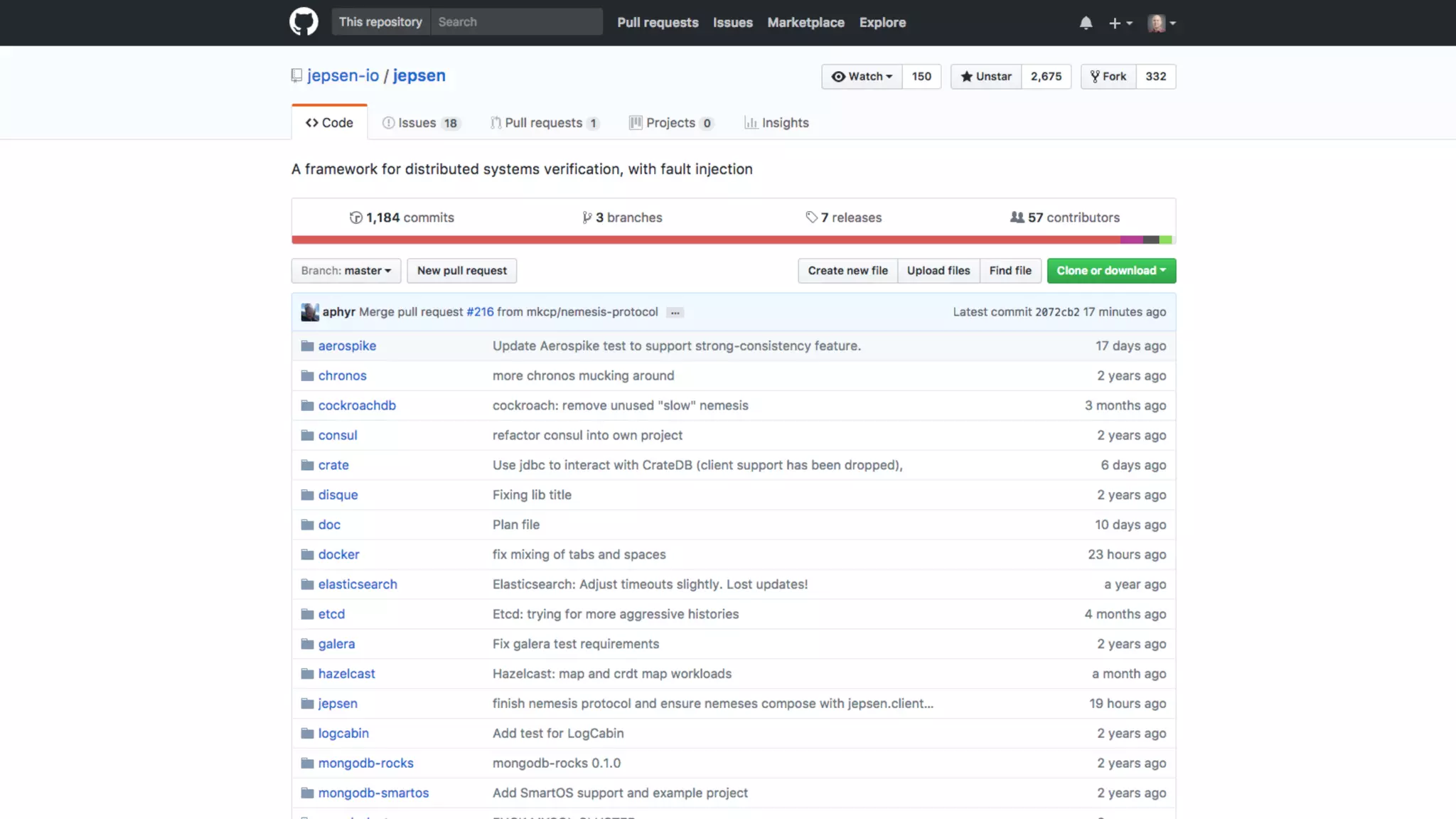The image size is (1456, 819).
Task: Toggle the Watch eye button
Action: pyautogui.click(x=862, y=77)
